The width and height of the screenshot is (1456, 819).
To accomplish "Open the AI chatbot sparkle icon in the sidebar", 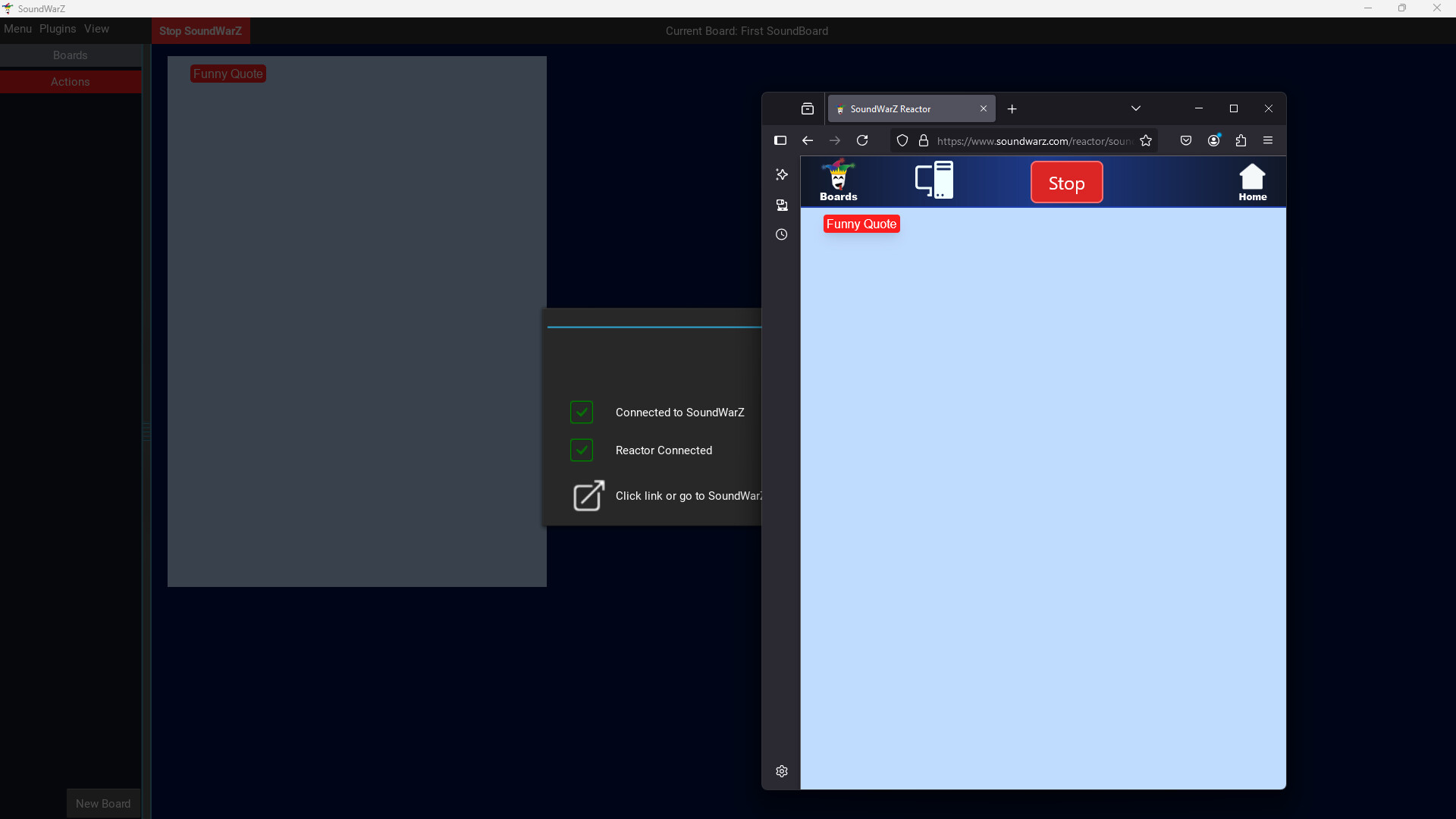I will (781, 174).
